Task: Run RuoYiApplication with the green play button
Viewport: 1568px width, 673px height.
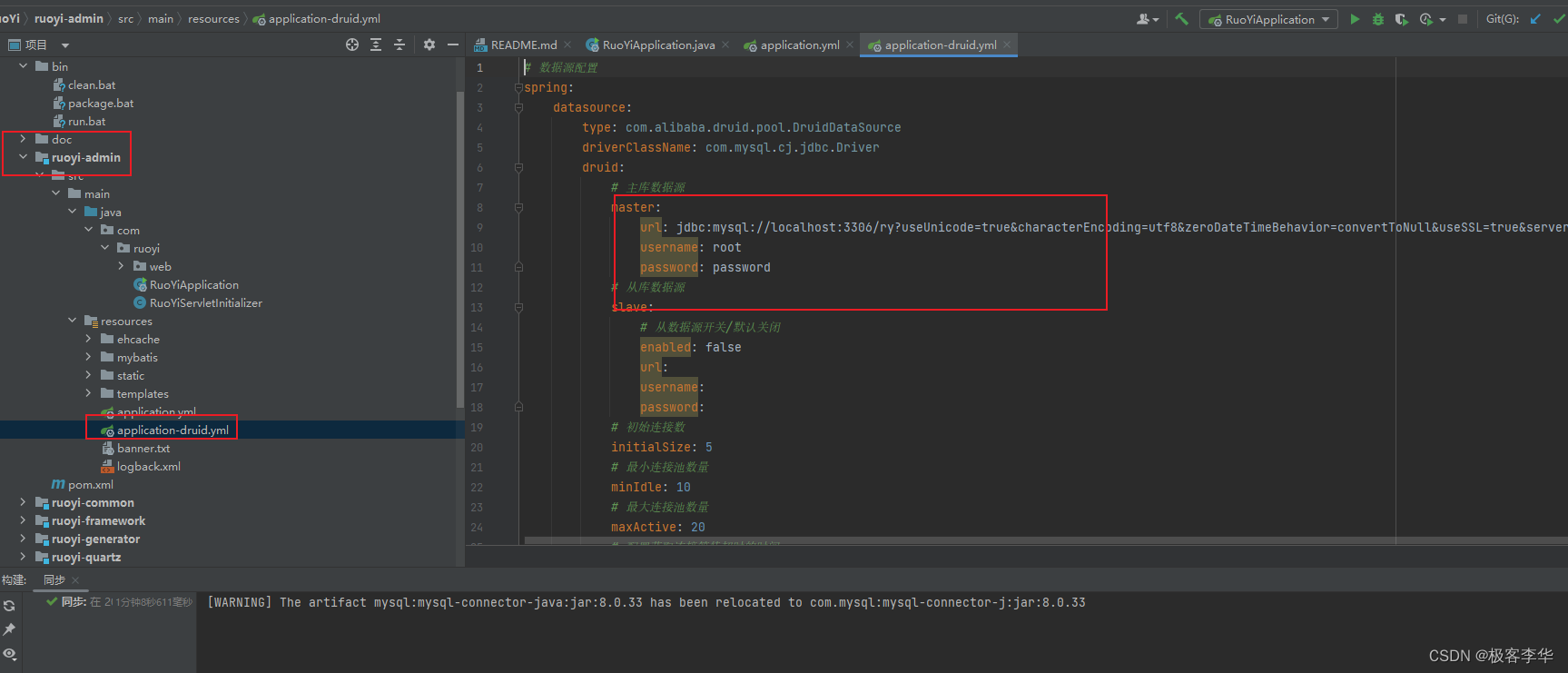Action: (1355, 19)
